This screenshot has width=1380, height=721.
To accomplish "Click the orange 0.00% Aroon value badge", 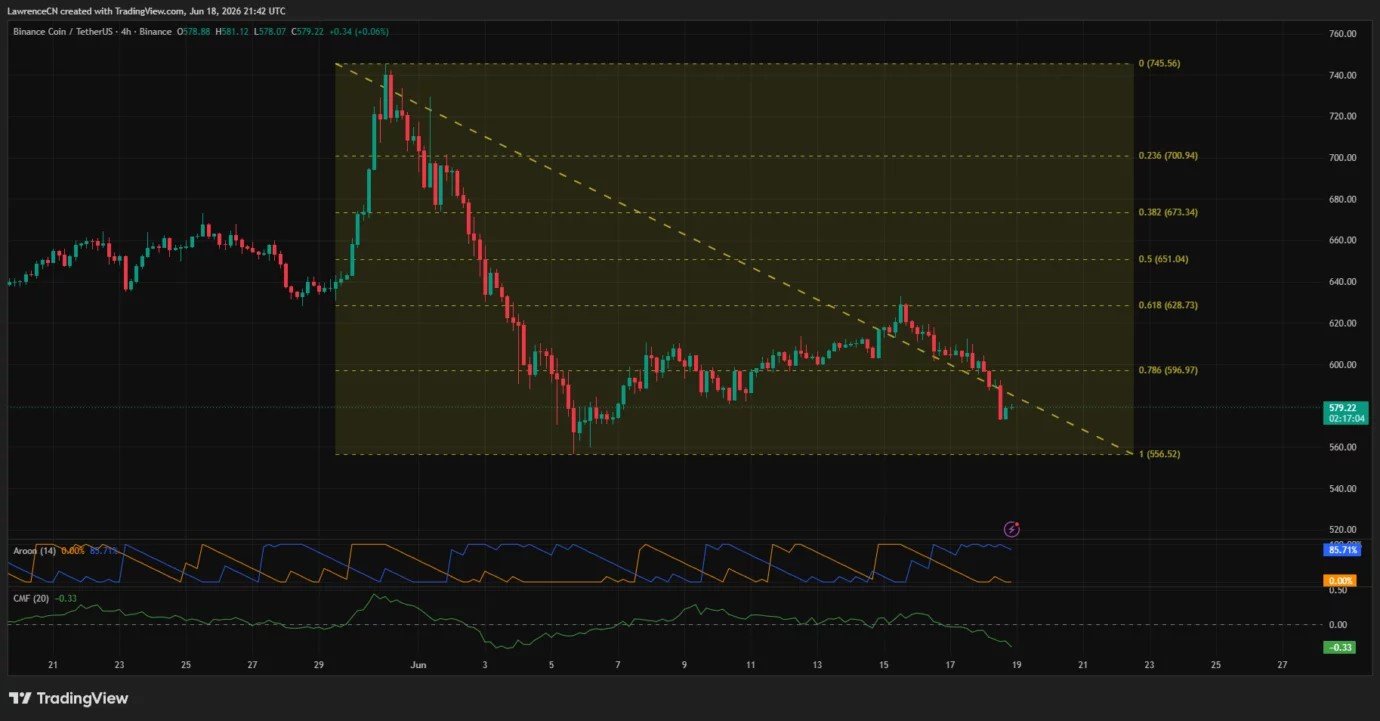I will coord(1342,580).
